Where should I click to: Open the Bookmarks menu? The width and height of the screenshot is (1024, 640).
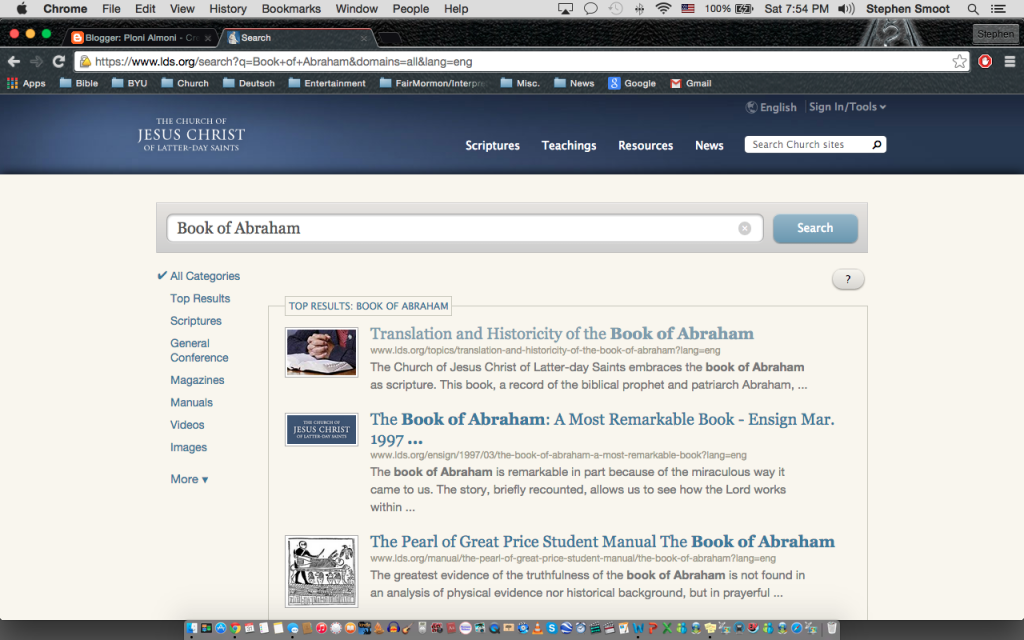tap(291, 8)
